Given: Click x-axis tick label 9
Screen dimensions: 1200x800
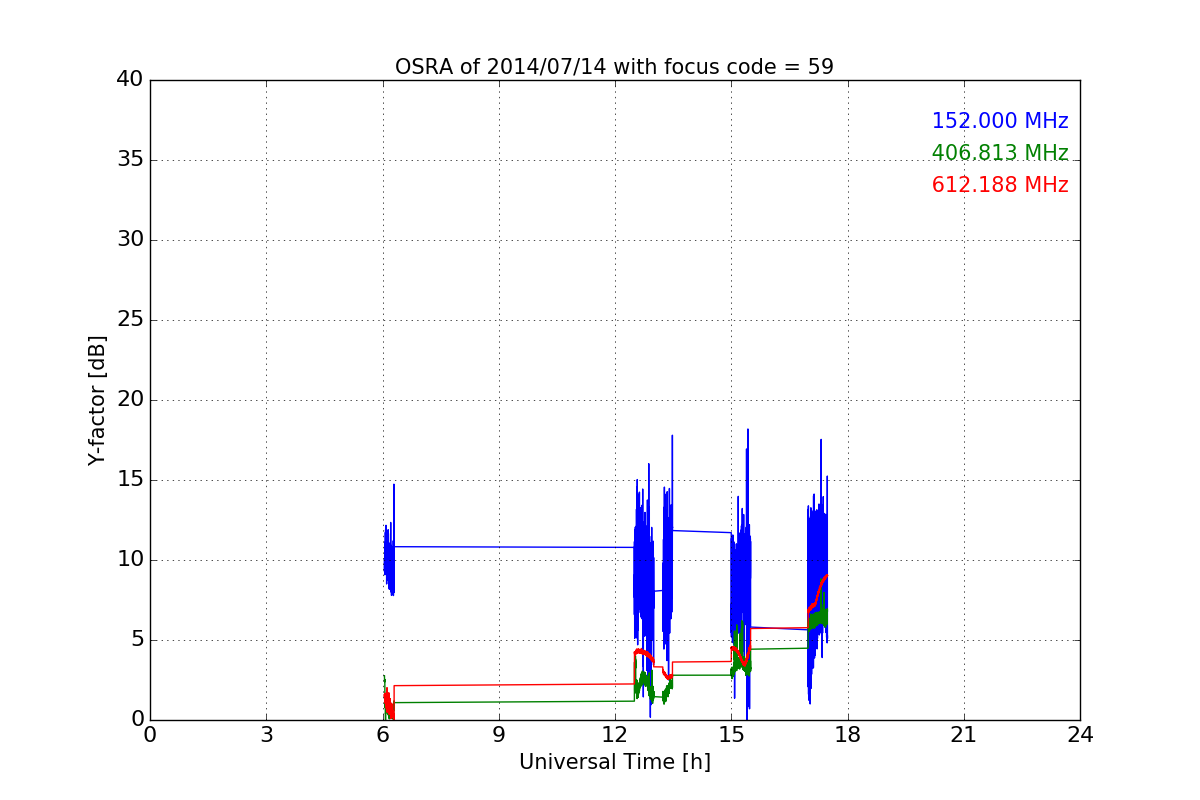Looking at the screenshot, I should (499, 735).
